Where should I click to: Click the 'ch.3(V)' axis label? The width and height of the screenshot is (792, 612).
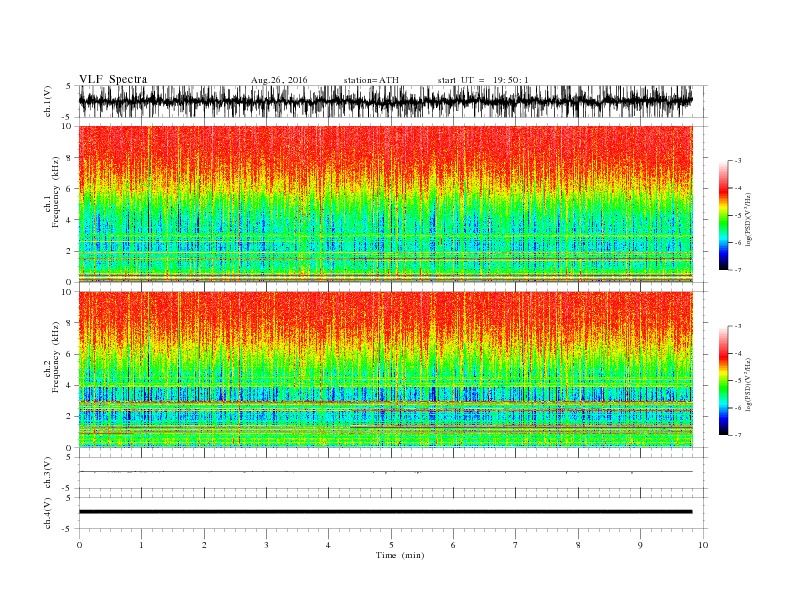point(48,473)
